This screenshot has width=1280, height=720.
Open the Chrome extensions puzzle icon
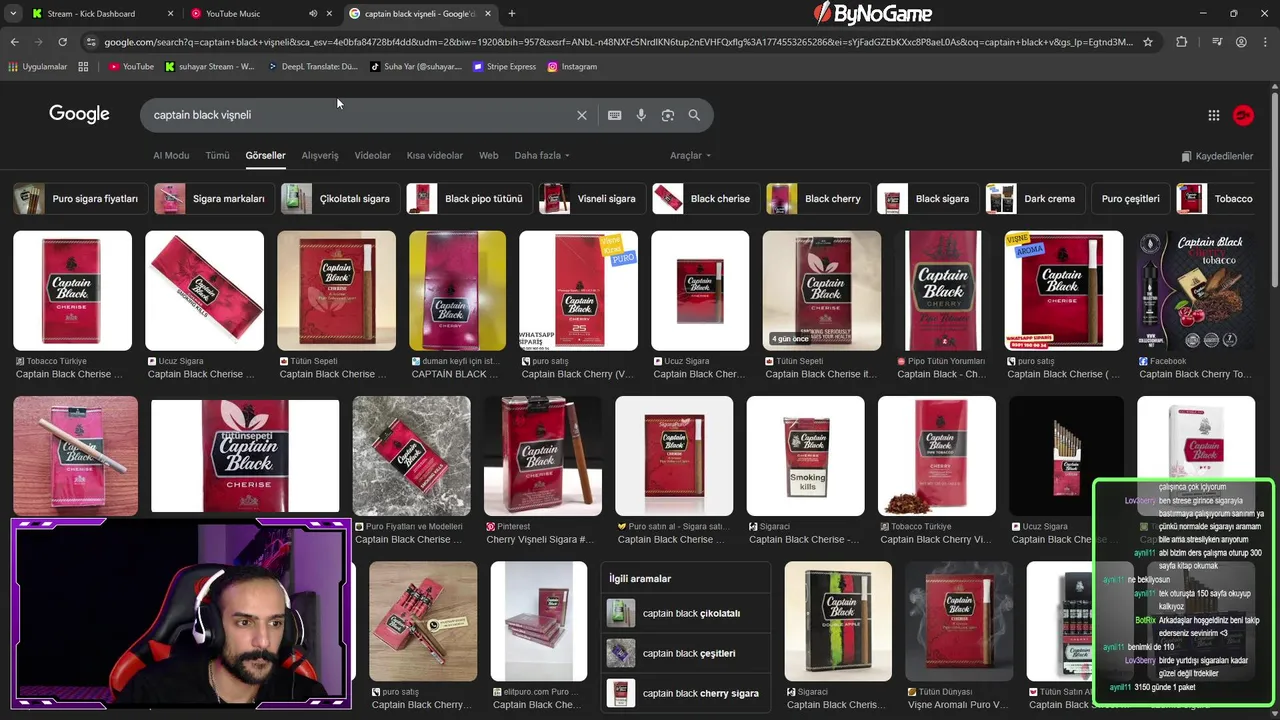[1182, 42]
